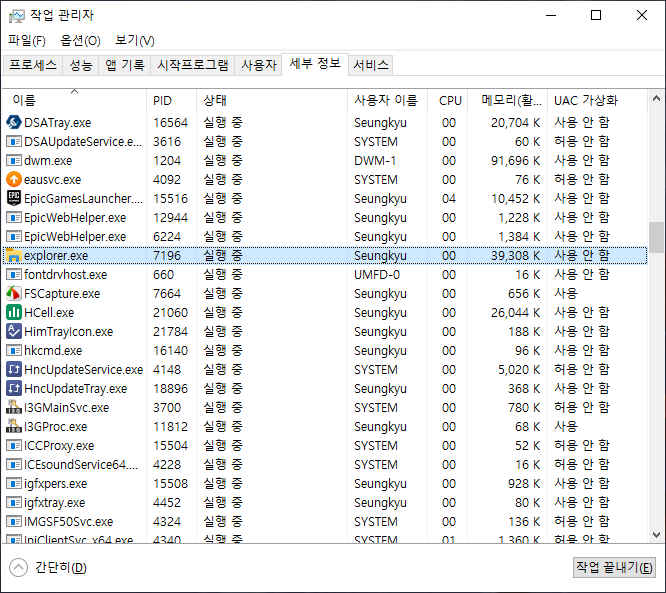Open the 옵션(O) menu
Image resolution: width=666 pixels, height=593 pixels.
(x=80, y=41)
